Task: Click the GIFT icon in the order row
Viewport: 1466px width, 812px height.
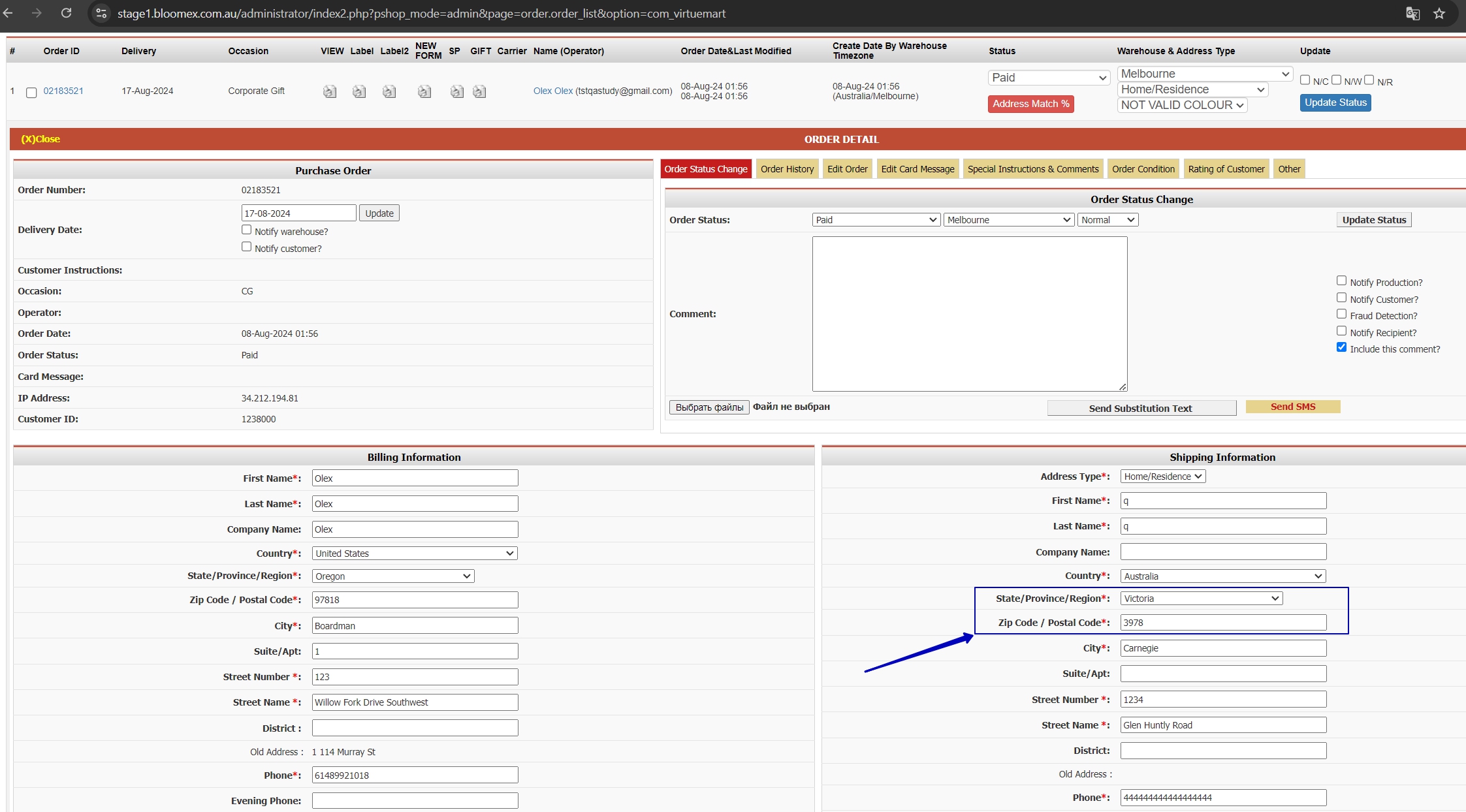Action: (x=479, y=91)
